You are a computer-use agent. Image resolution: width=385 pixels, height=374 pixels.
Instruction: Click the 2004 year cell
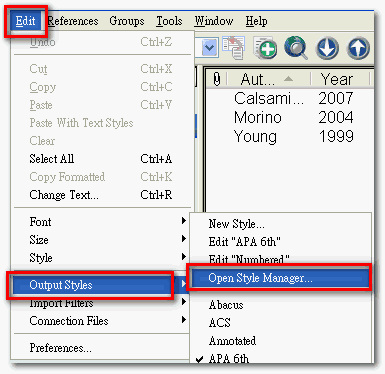click(x=336, y=117)
